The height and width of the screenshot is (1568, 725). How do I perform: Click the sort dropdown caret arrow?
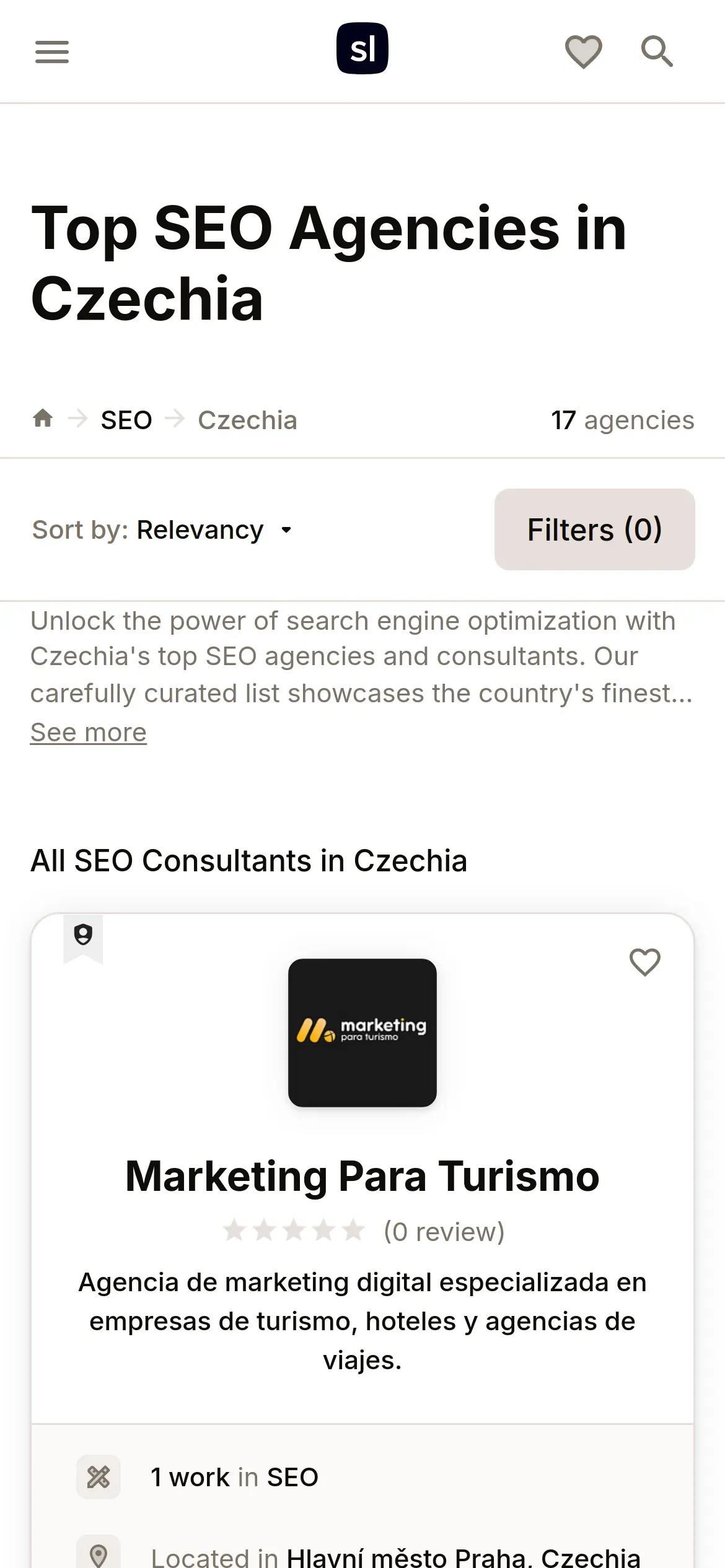coord(286,530)
